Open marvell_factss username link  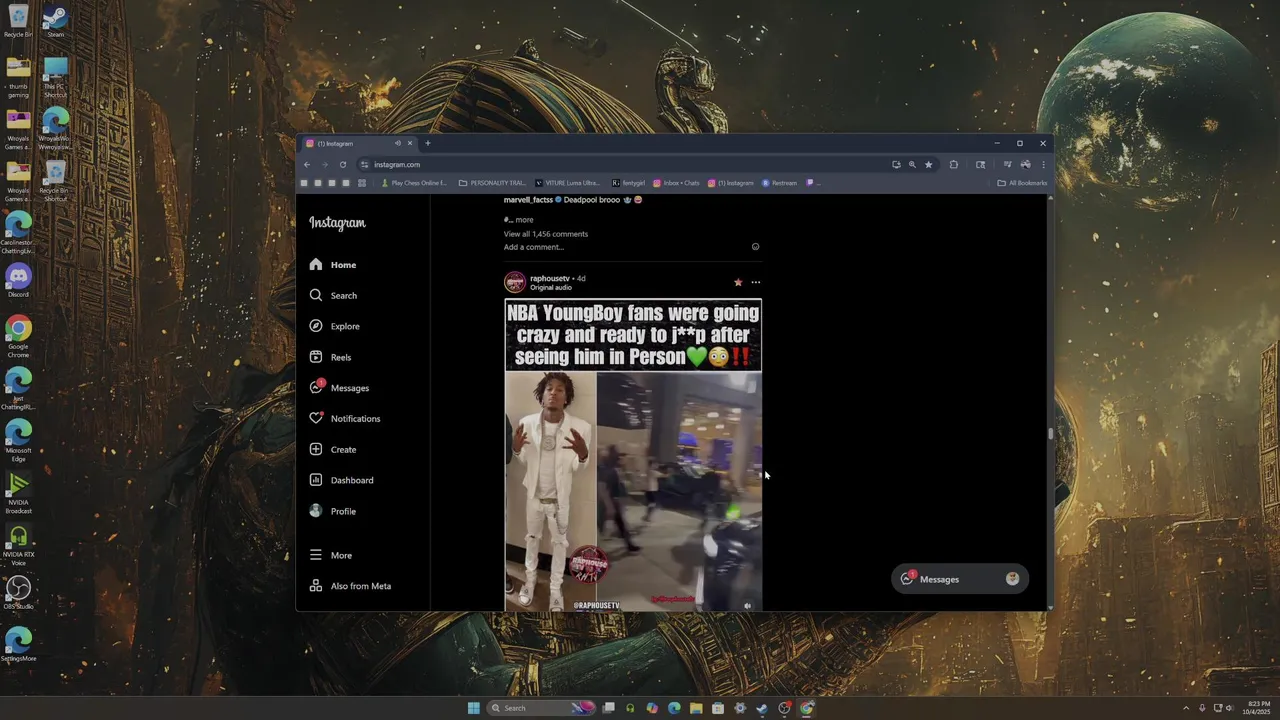[x=528, y=200]
